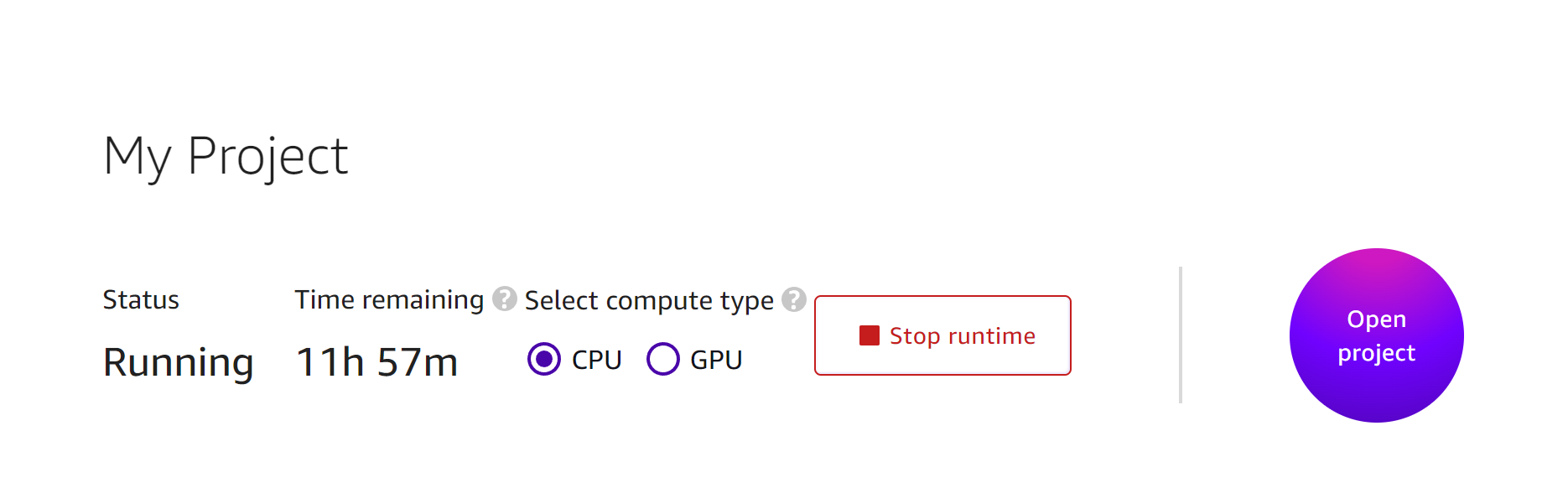The width and height of the screenshot is (1568, 483).
Task: Click the Status label
Action: (x=141, y=299)
